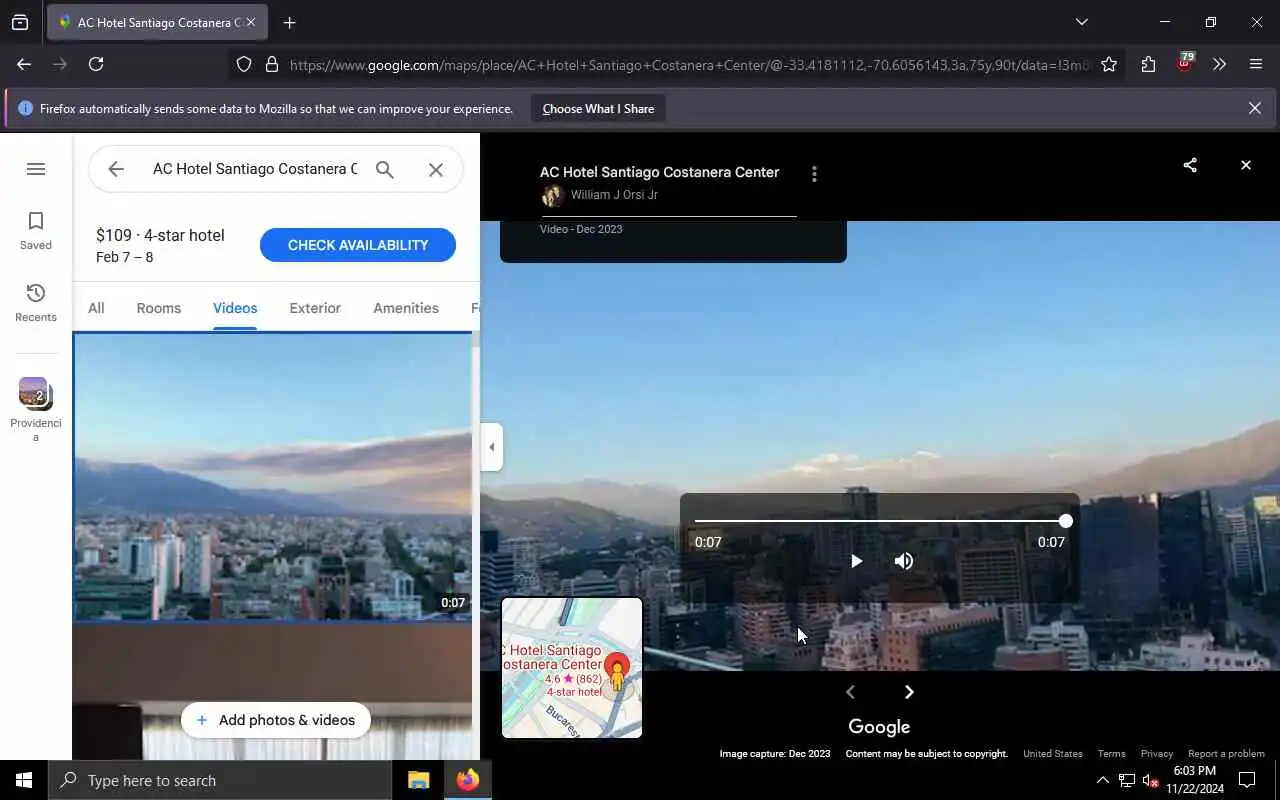Viewport: 1280px width, 800px height.
Task: Open the uBlock extension icon with badge 79
Action: pos(1185,62)
